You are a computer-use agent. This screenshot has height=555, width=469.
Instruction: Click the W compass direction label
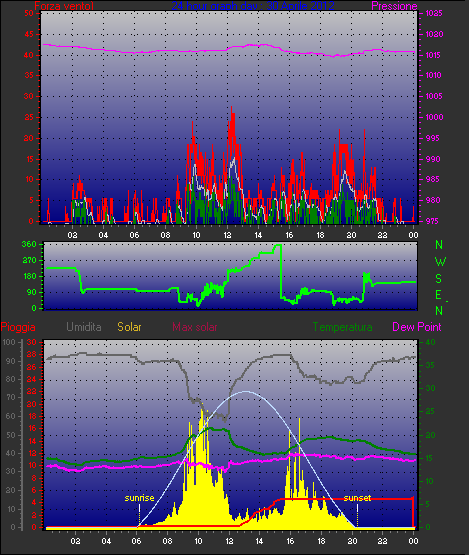point(440,262)
